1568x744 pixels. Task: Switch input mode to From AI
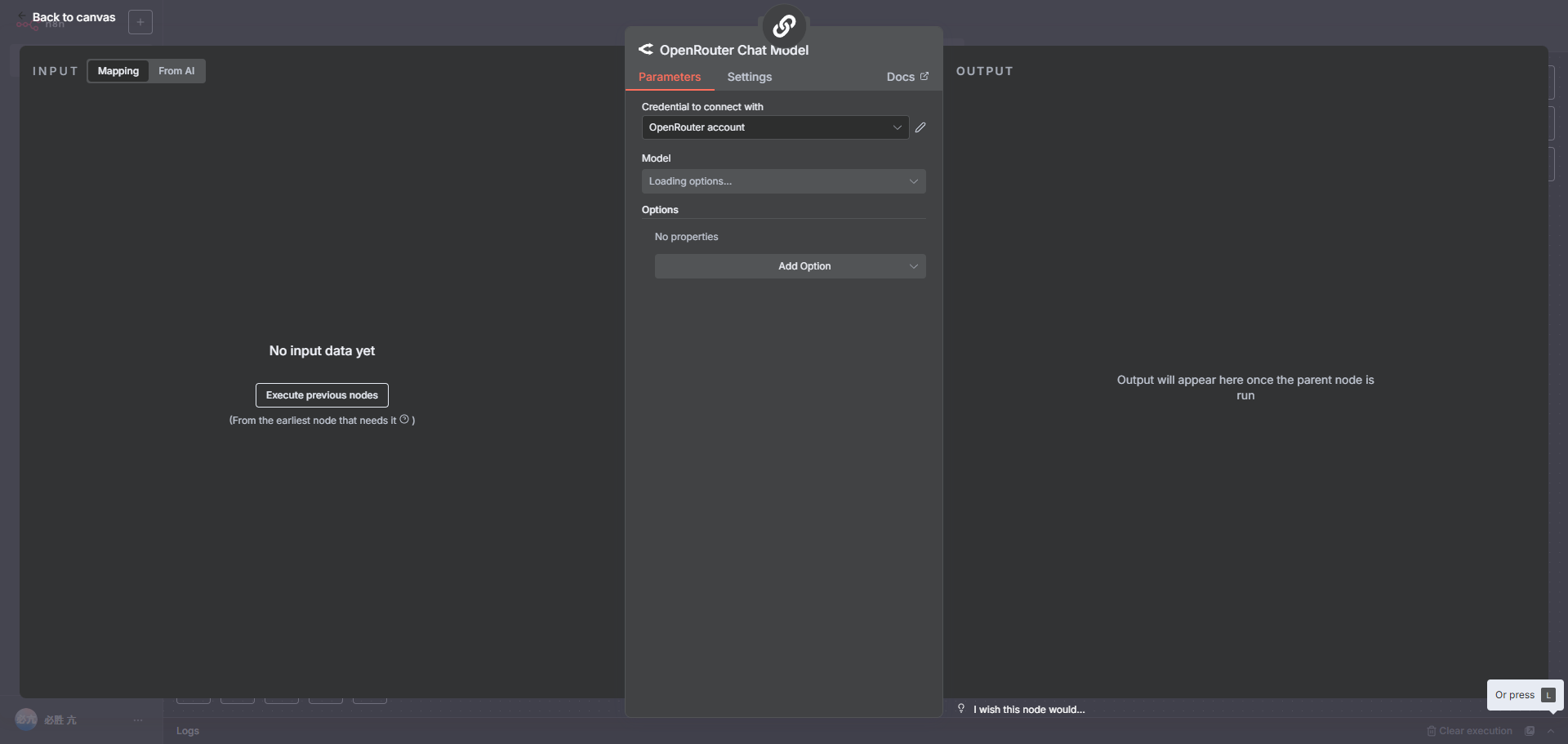click(176, 71)
